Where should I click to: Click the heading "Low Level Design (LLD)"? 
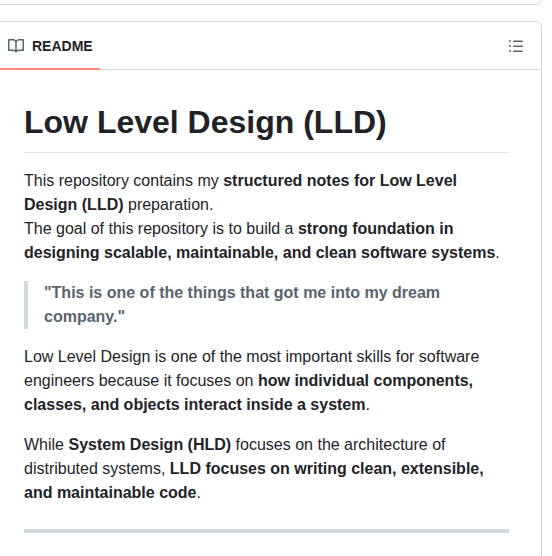pyautogui.click(x=205, y=122)
